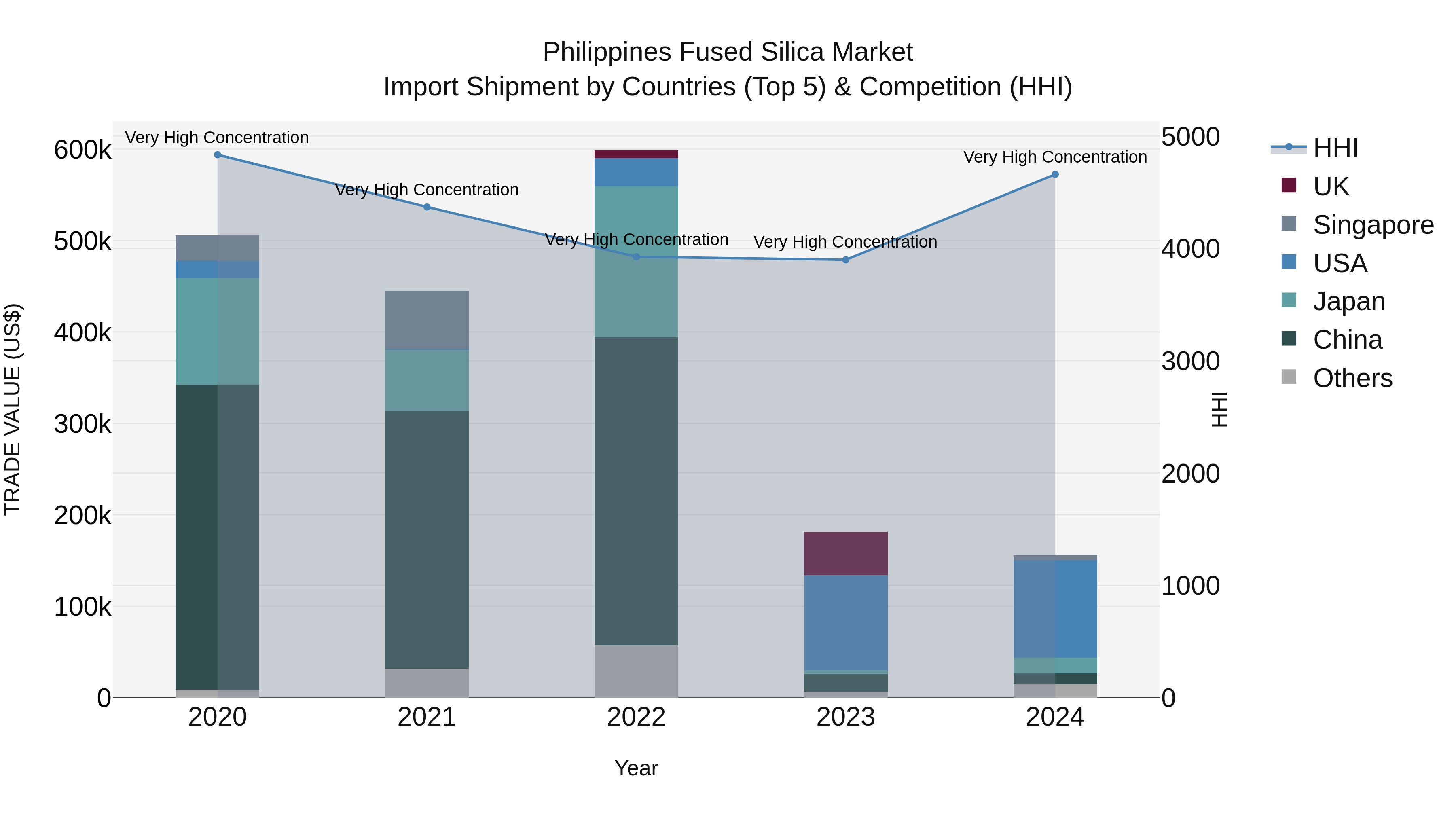This screenshot has width=1456, height=819.
Task: Click the 2020 x-axis label
Action: (x=218, y=717)
